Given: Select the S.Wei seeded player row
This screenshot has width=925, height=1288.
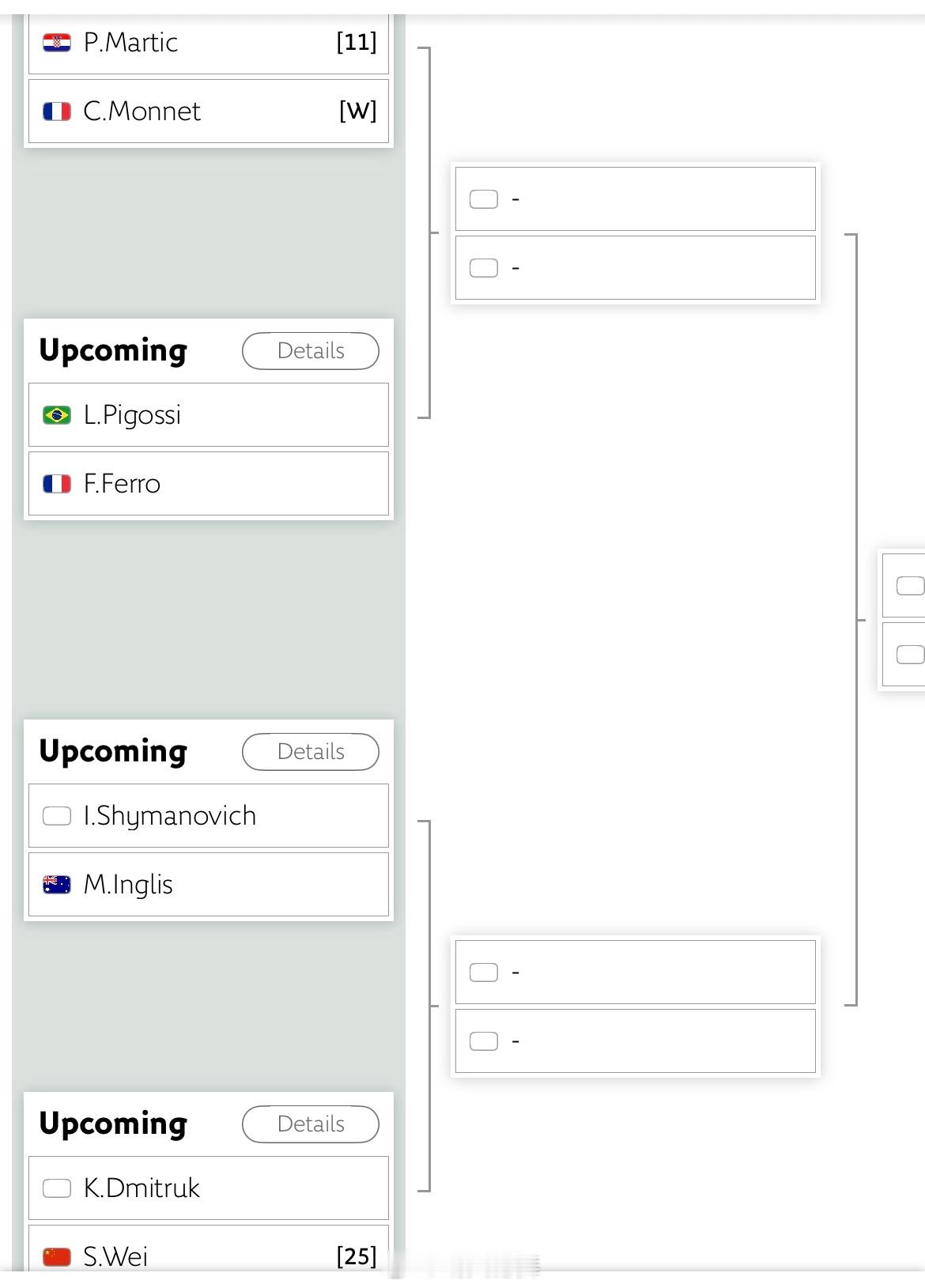Looking at the screenshot, I should click(x=209, y=1254).
